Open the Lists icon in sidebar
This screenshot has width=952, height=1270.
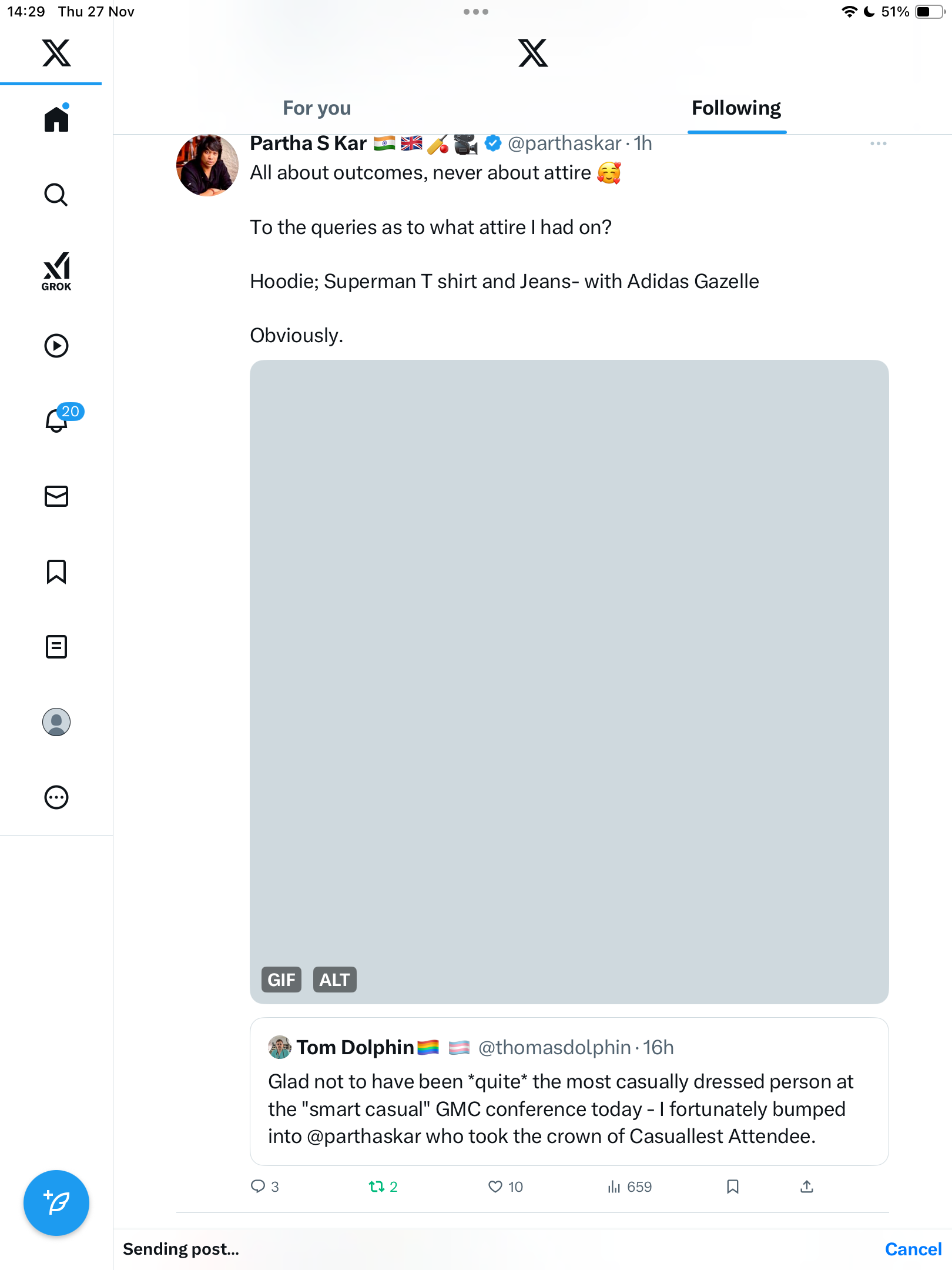tap(56, 647)
